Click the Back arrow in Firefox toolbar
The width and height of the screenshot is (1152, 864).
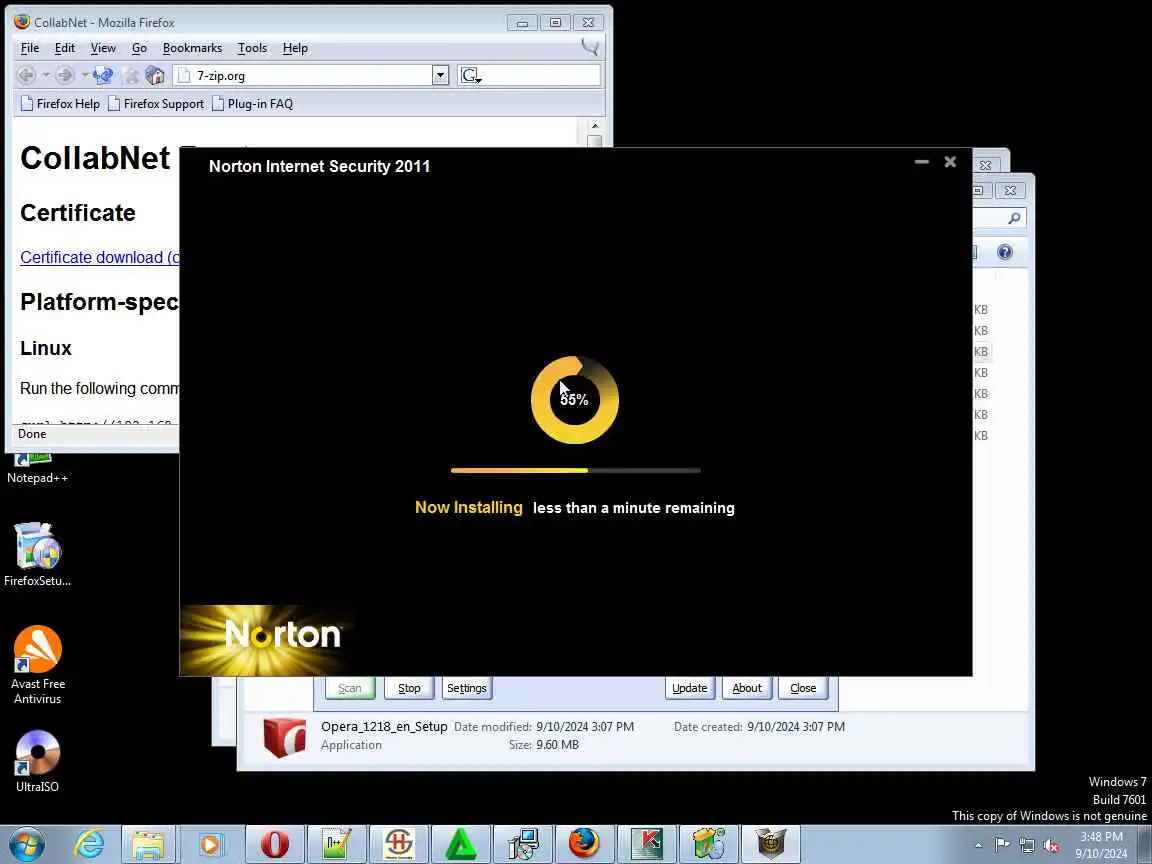[x=26, y=75]
